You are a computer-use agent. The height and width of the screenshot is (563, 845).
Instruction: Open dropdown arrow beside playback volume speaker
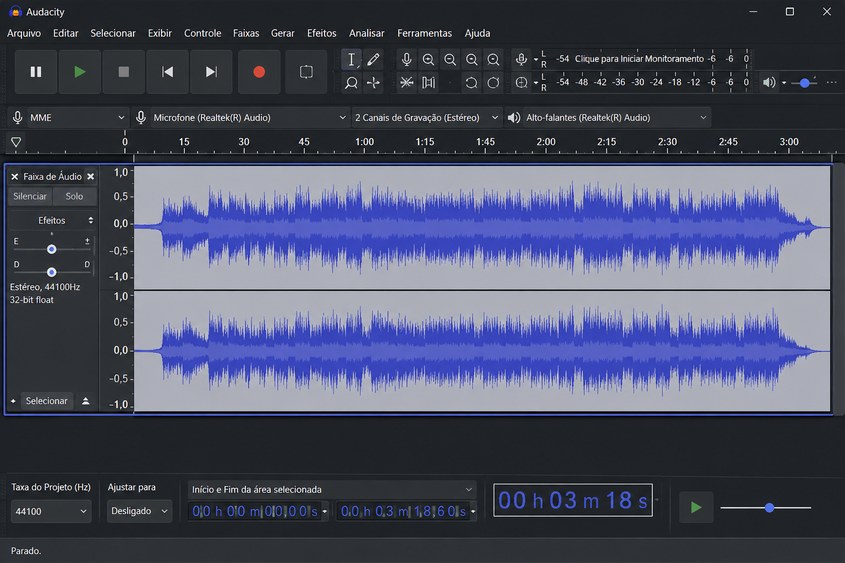pos(784,83)
